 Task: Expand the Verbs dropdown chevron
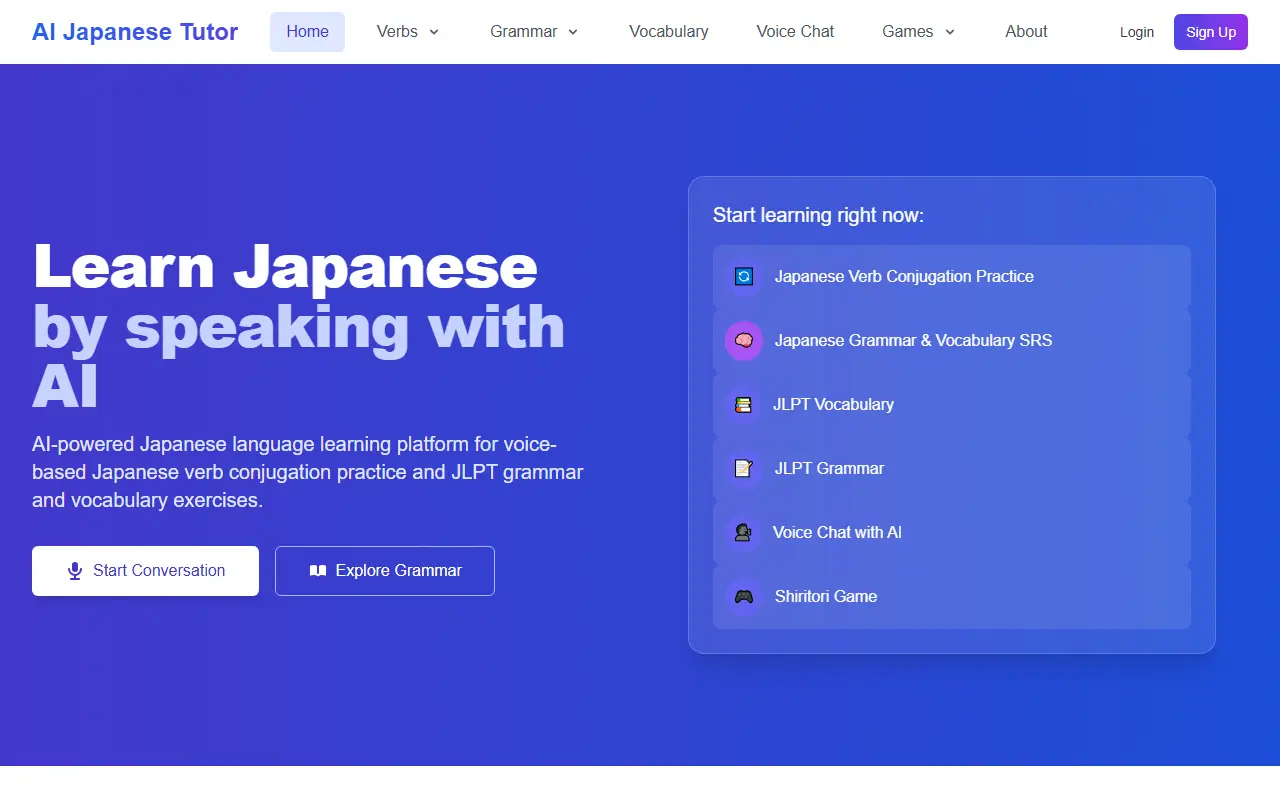point(434,32)
